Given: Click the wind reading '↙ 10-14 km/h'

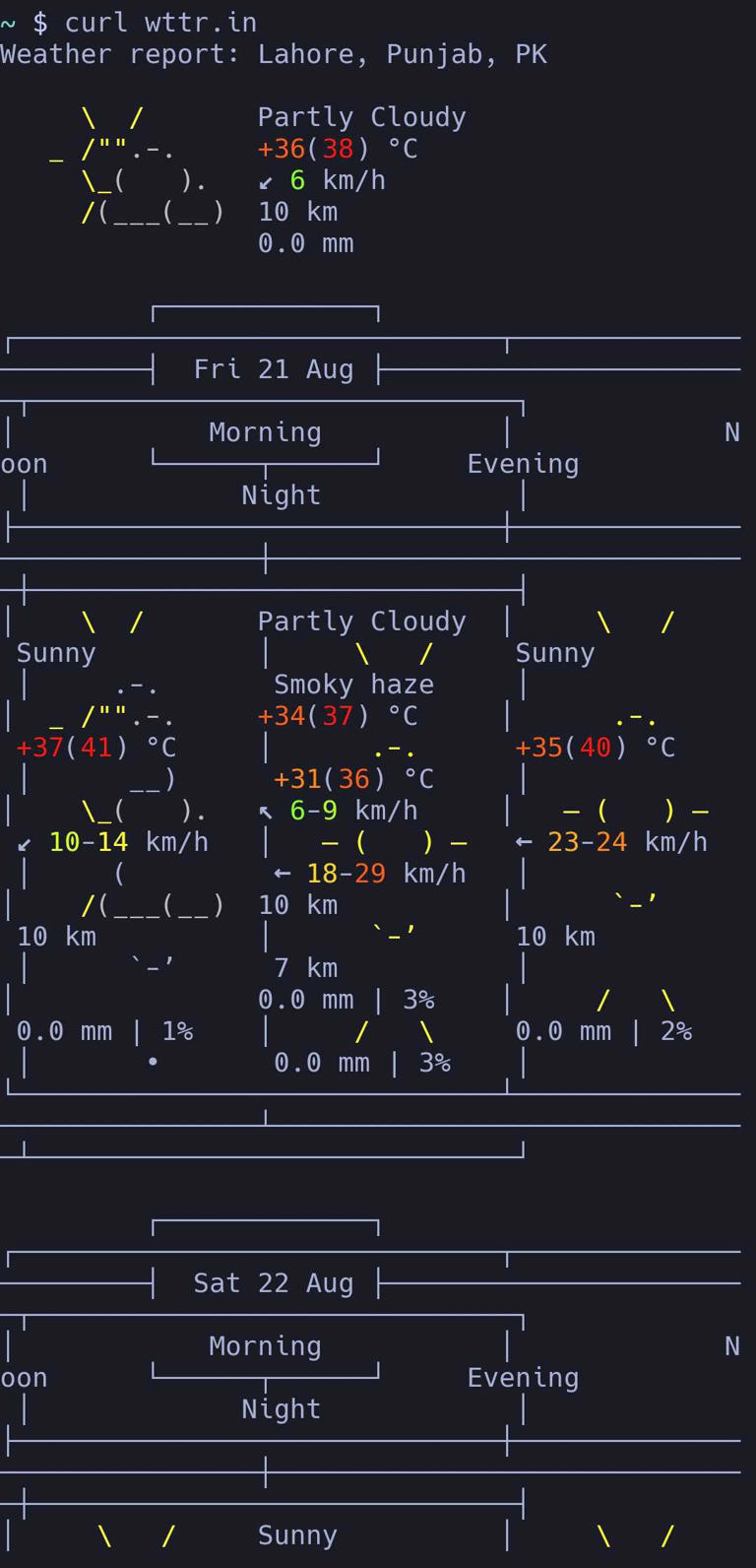Looking at the screenshot, I should (112, 842).
